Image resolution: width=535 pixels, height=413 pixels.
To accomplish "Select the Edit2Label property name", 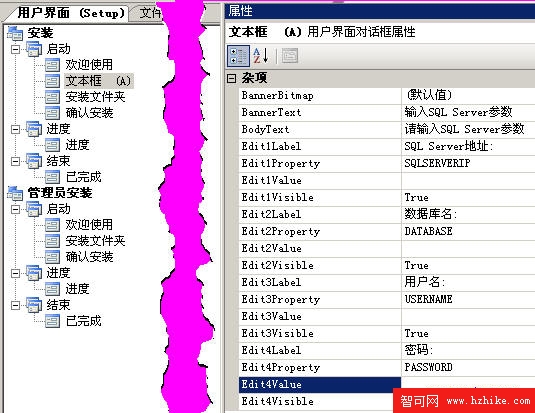I will tap(271, 214).
